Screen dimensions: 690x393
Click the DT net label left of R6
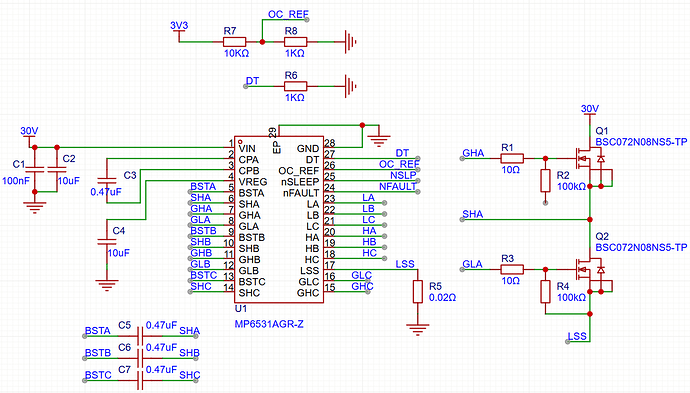pyautogui.click(x=252, y=81)
